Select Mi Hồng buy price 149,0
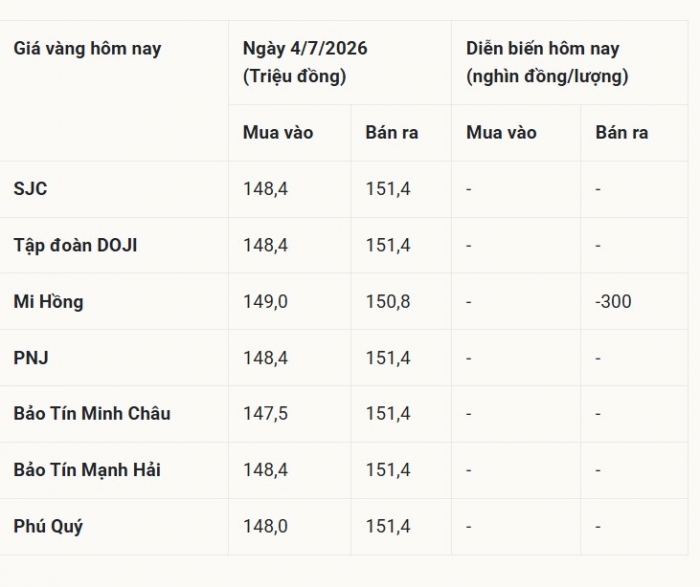This screenshot has width=700, height=587. point(265,302)
